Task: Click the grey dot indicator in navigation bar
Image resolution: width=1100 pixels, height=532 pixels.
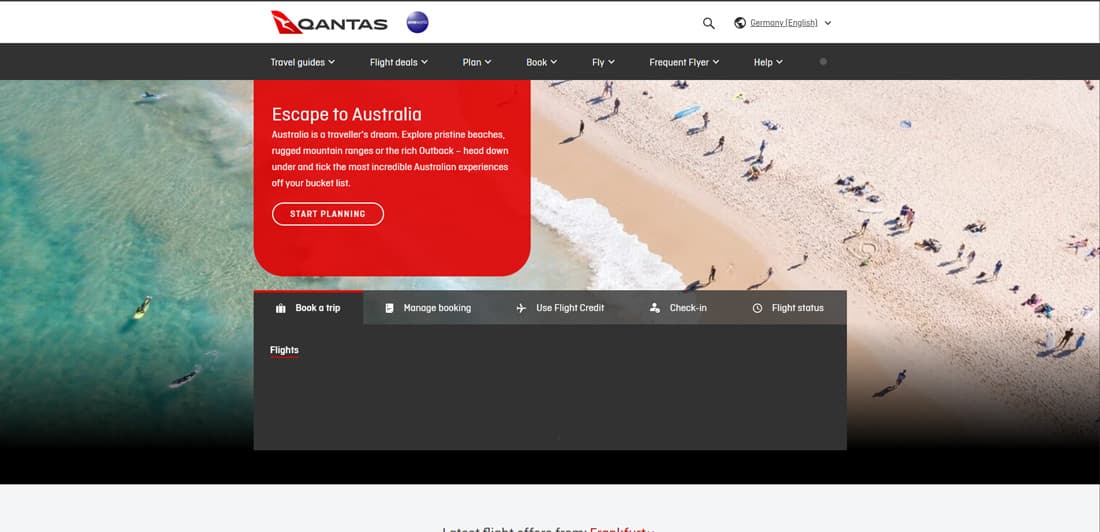Action: (823, 62)
